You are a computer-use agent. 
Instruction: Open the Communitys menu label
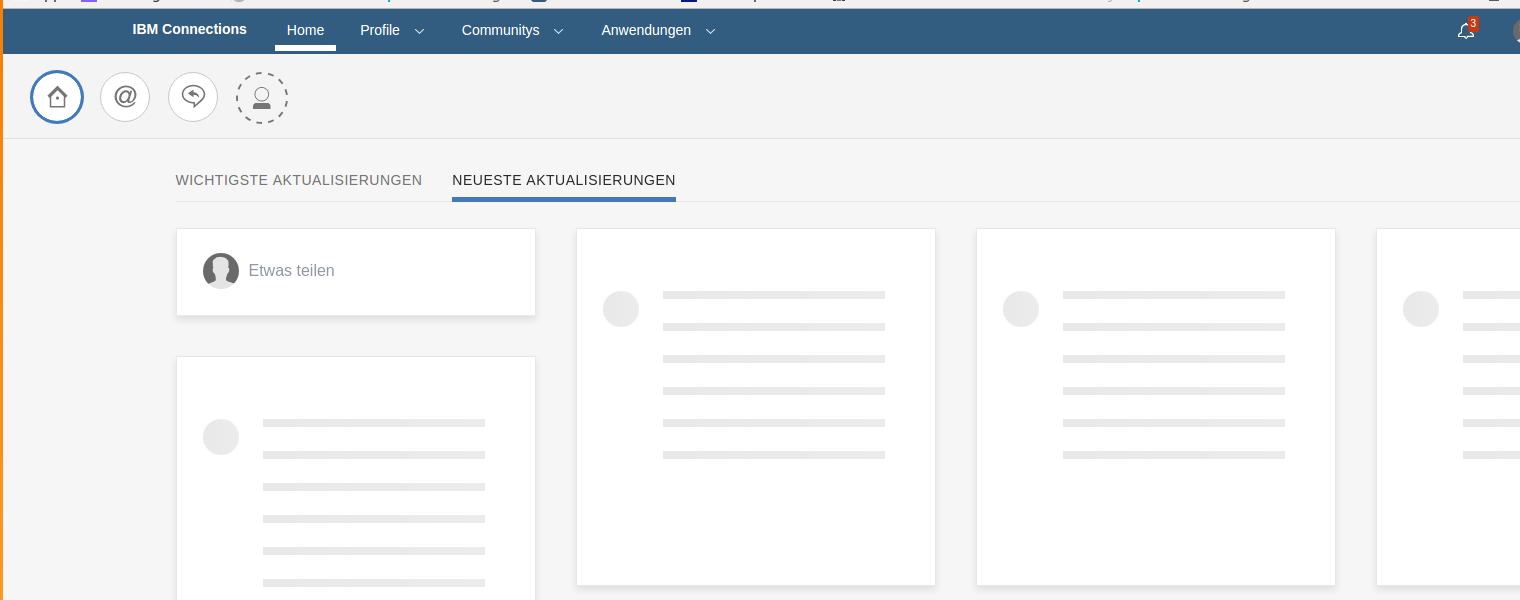coord(500,30)
